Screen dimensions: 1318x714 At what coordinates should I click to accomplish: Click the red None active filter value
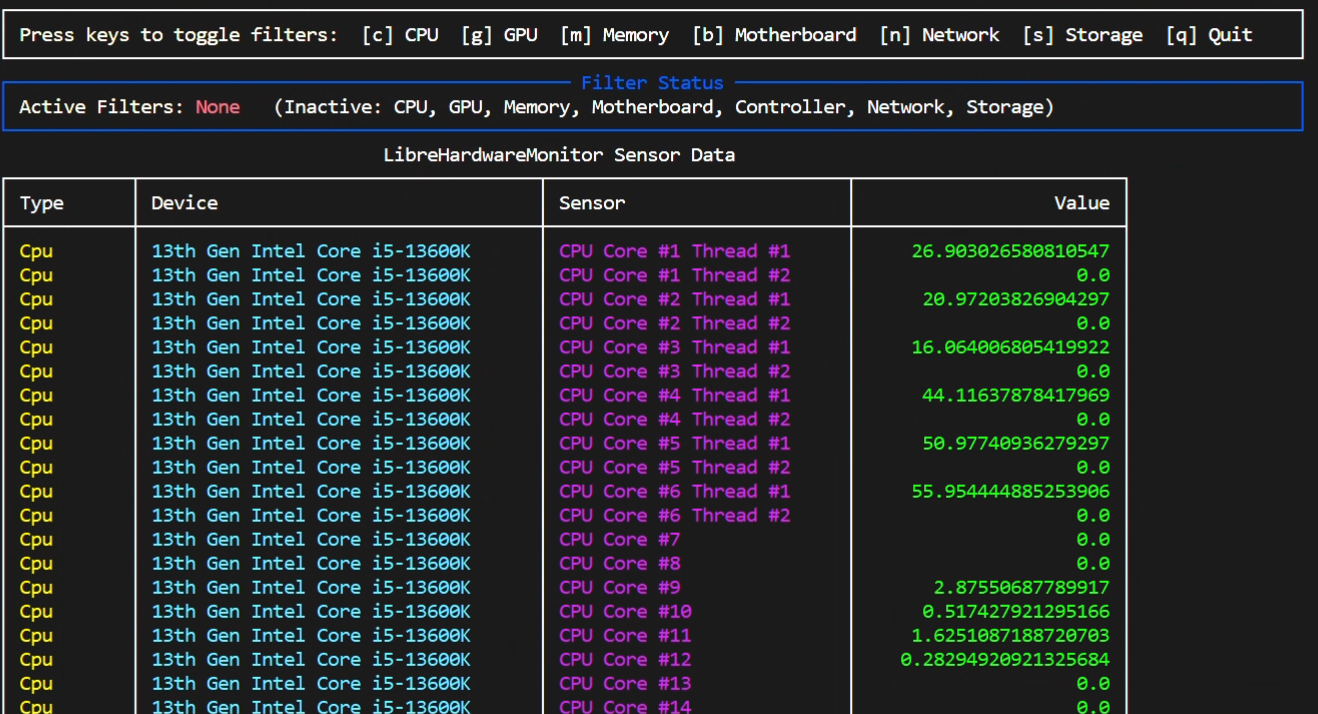tap(217, 107)
